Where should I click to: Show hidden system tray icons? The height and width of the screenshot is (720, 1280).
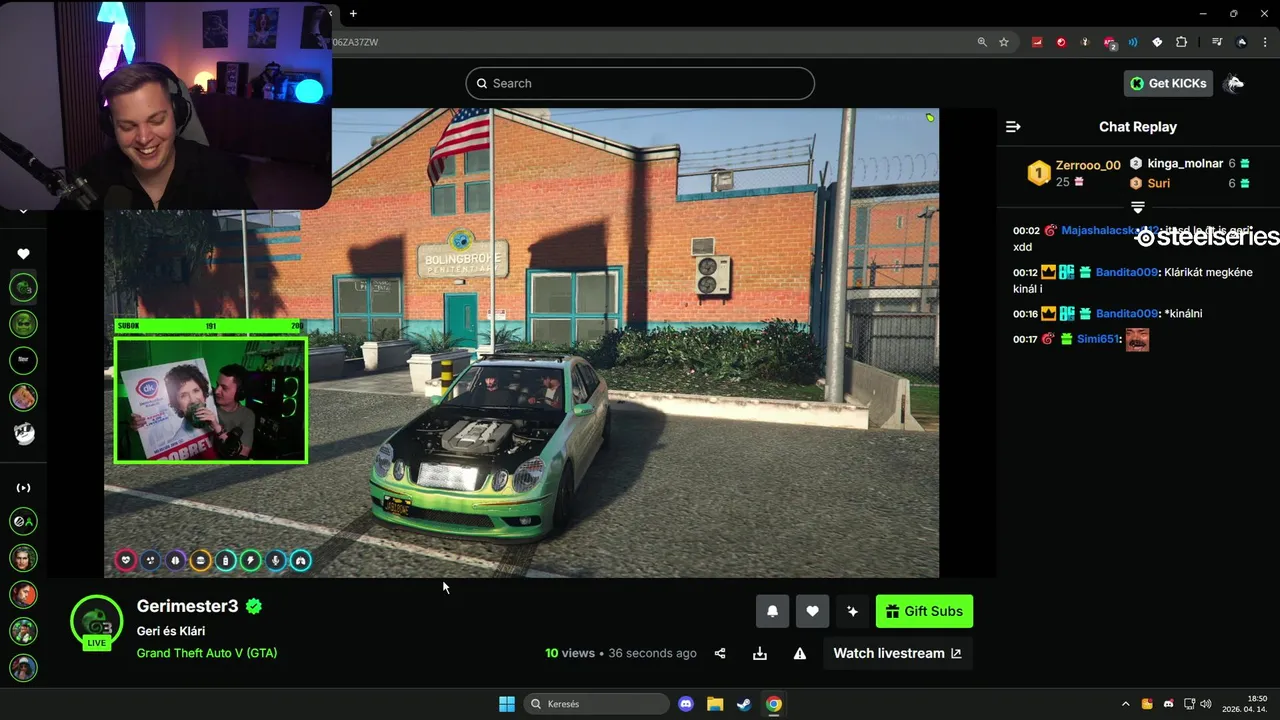pyautogui.click(x=1125, y=704)
